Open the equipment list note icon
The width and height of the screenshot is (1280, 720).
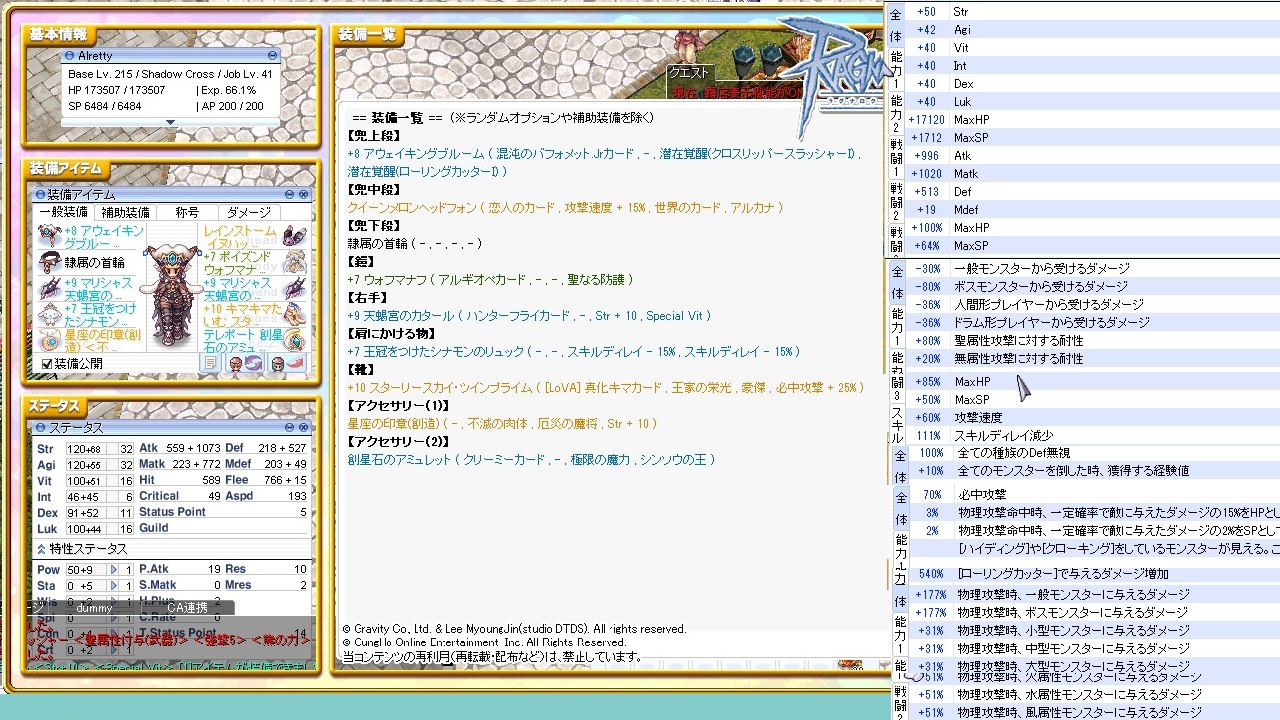pyautogui.click(x=210, y=363)
